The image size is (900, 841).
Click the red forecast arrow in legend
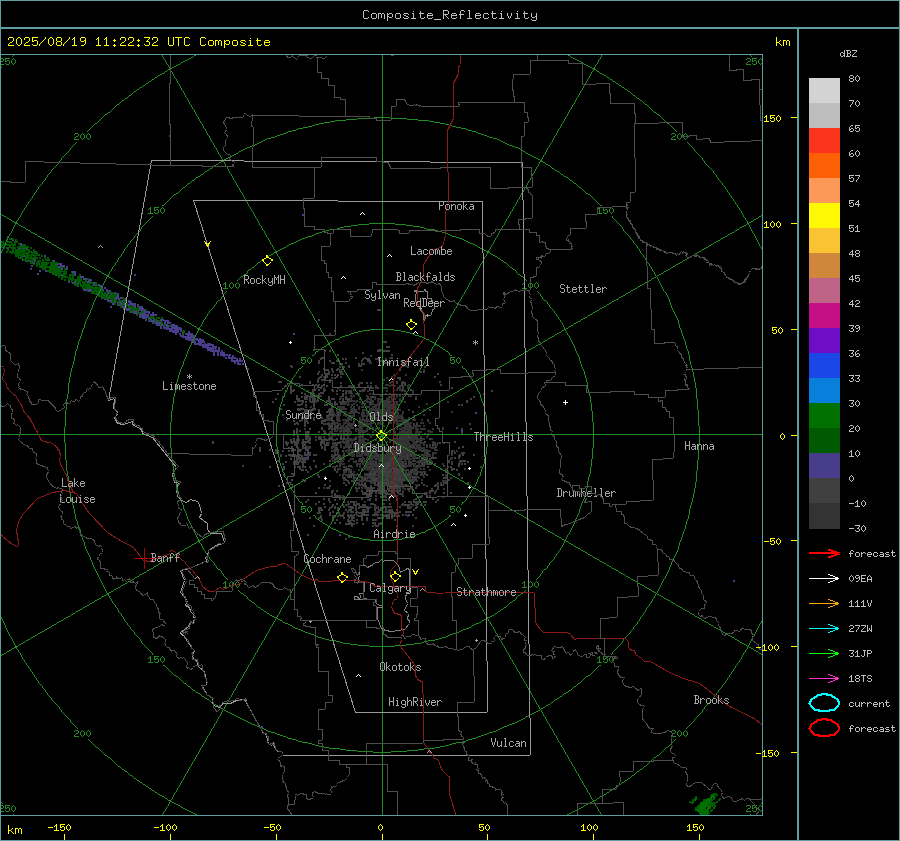point(824,553)
